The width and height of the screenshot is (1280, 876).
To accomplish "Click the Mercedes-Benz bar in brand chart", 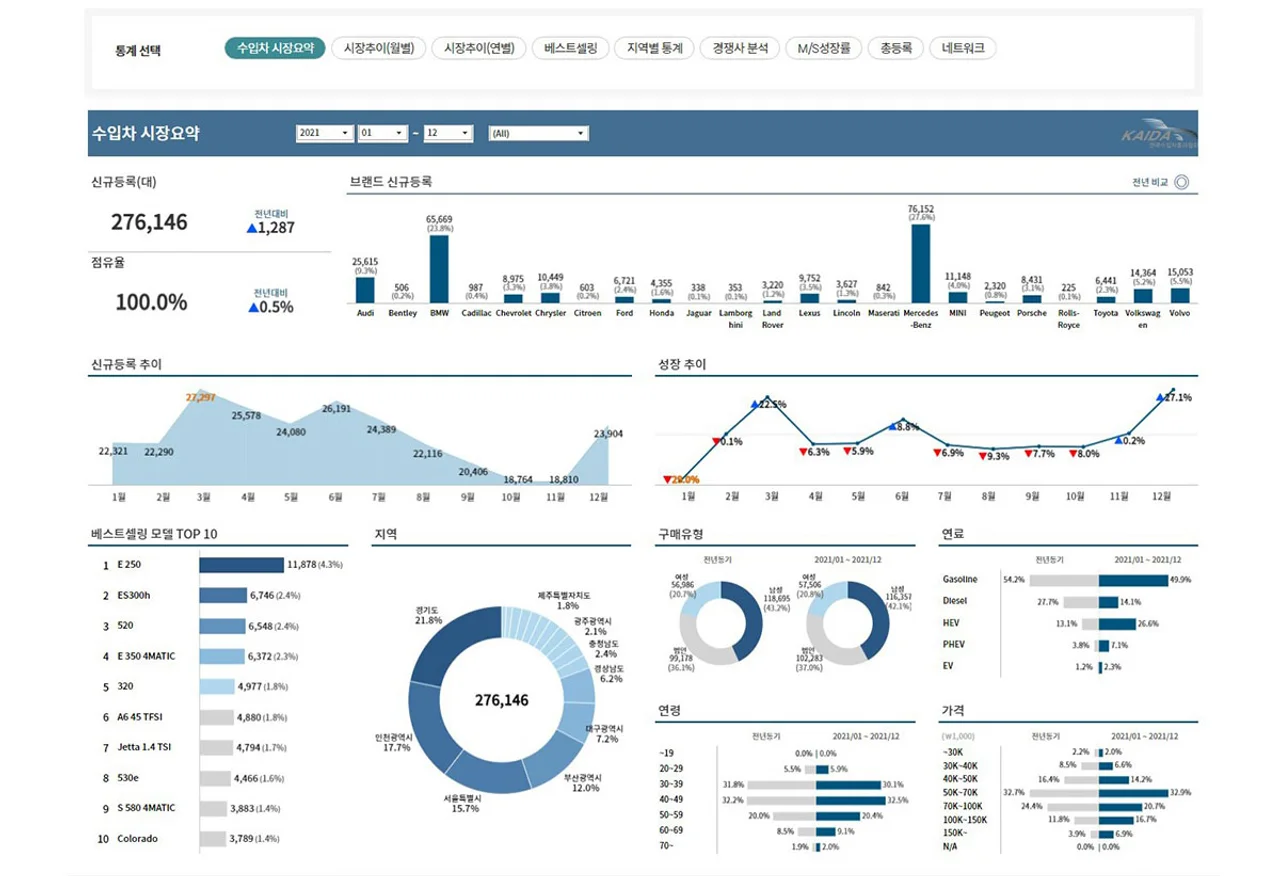I will tap(920, 263).
